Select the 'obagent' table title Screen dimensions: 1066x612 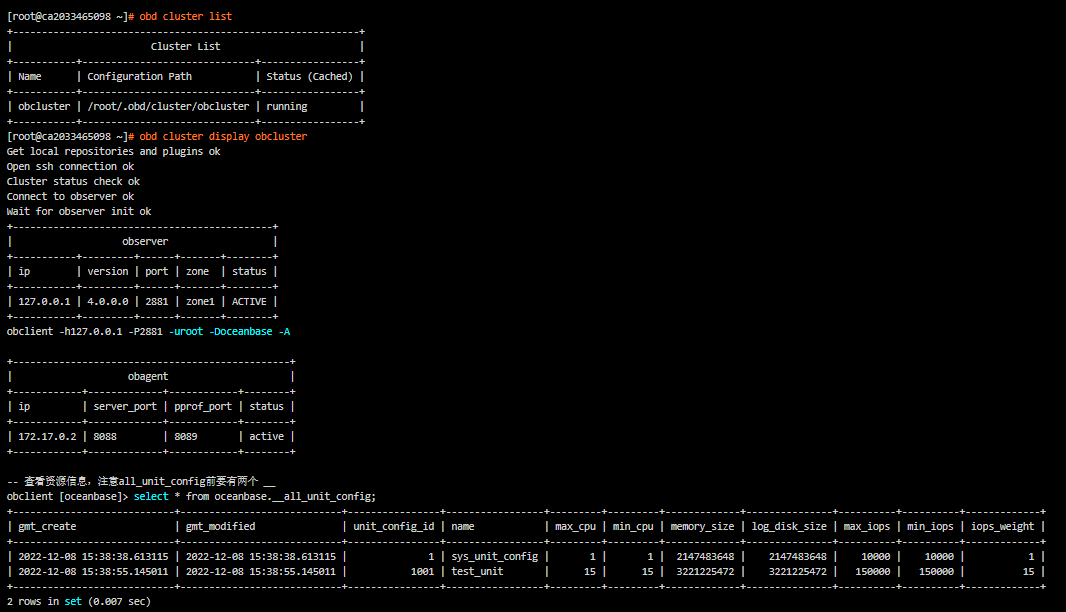148,375
